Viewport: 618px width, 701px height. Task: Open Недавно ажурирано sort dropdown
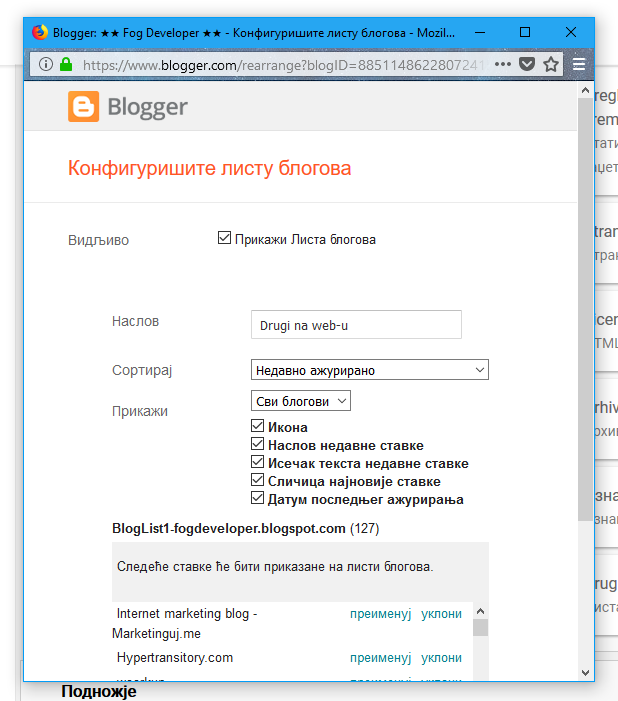pos(370,370)
